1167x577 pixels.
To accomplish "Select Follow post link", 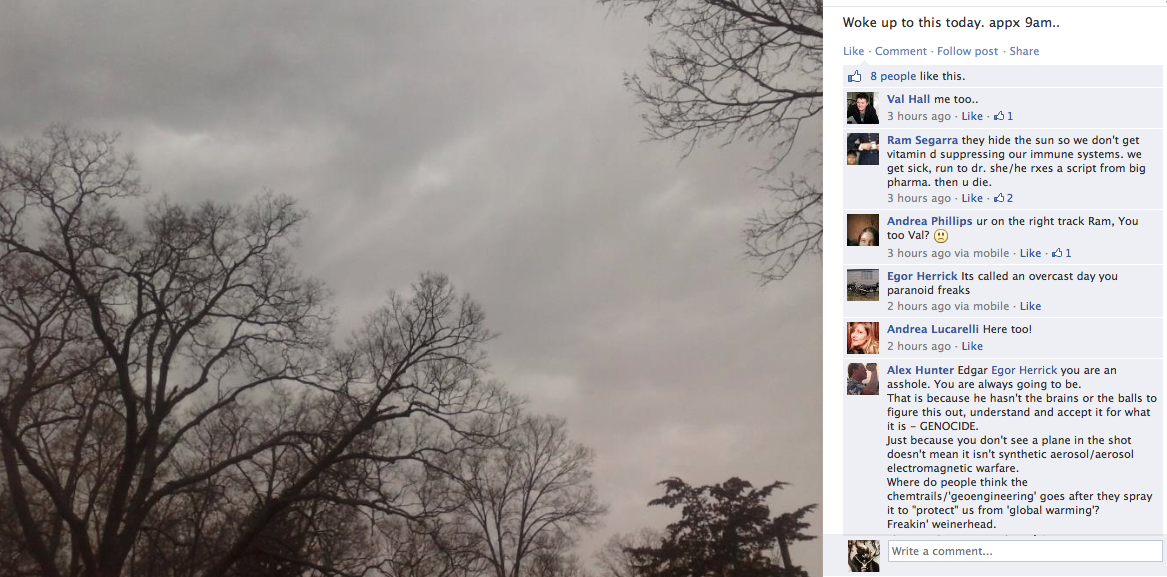I will [x=968, y=51].
